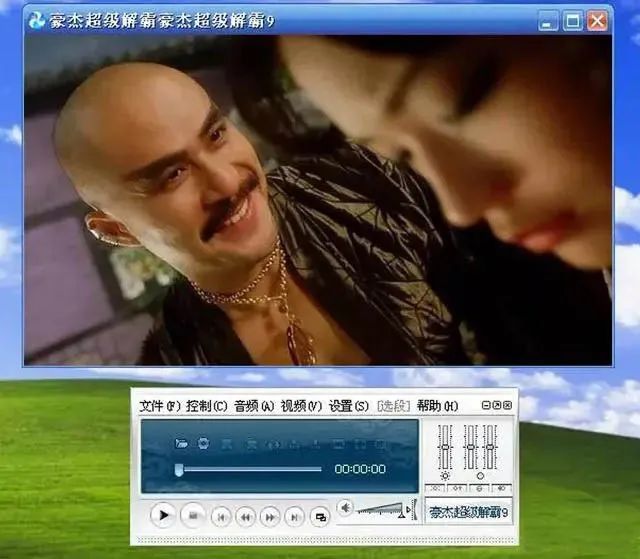Click the 00:00:00 time display
The width and height of the screenshot is (640, 559).
[360, 469]
